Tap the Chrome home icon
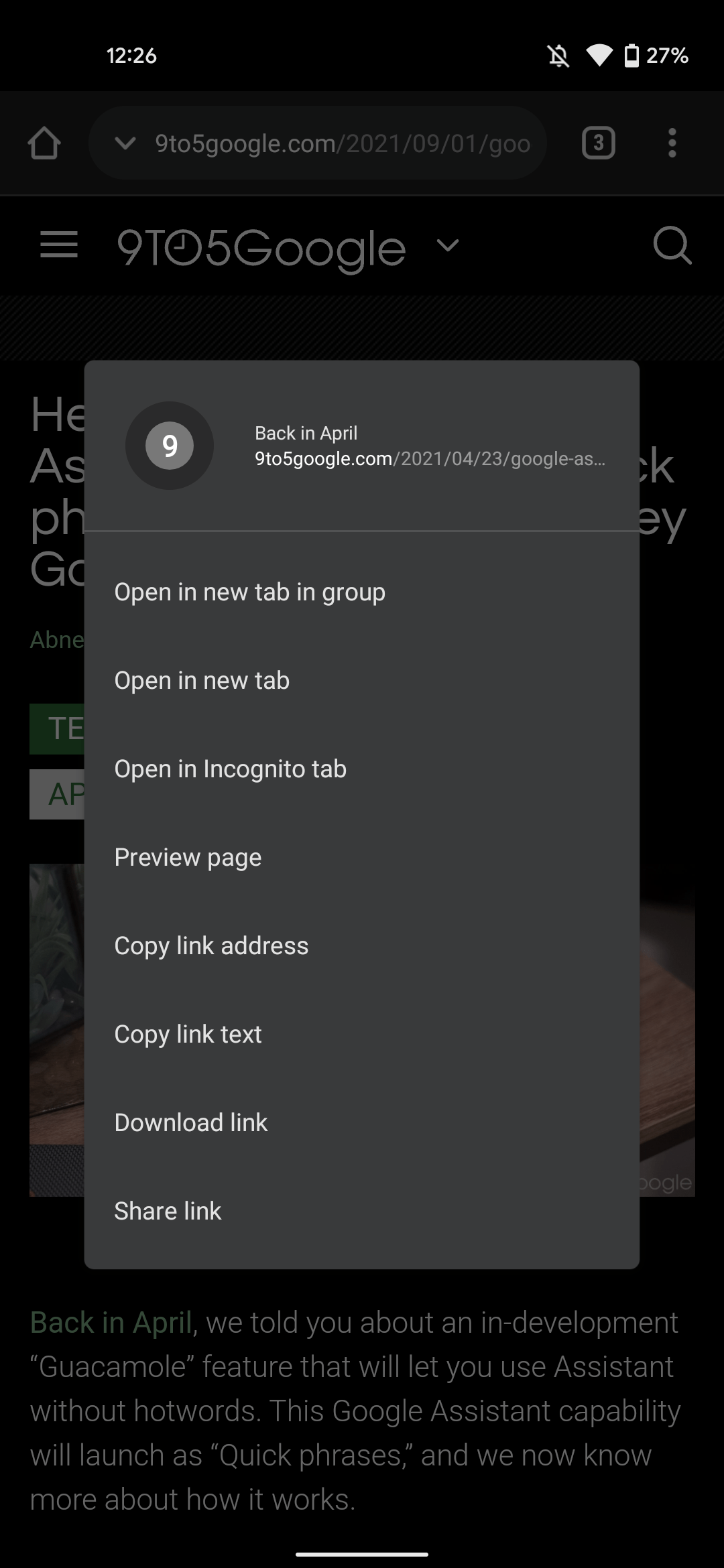724x1568 pixels. click(44, 143)
